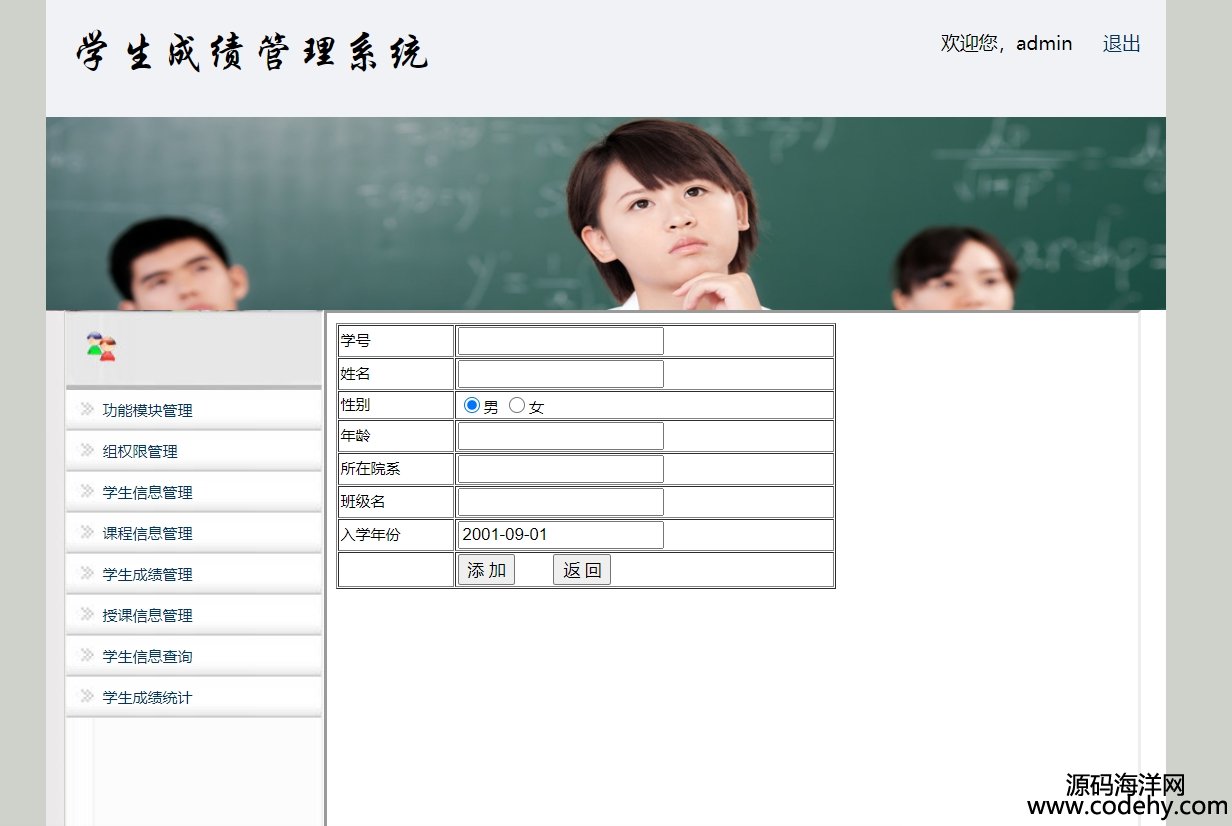Click the 年龄 label cell
This screenshot has height=826, width=1232.
click(x=396, y=436)
